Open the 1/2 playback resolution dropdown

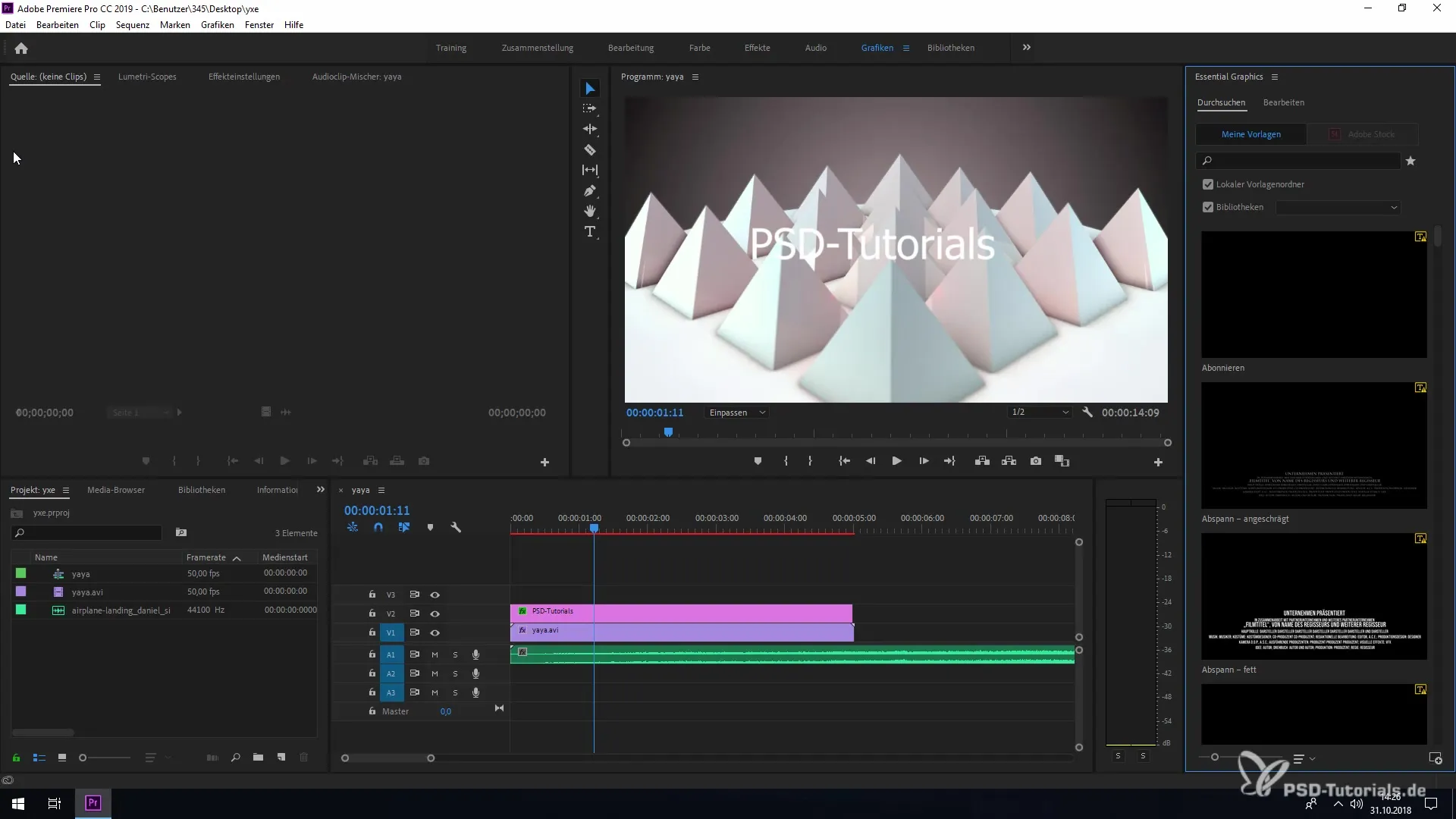point(1040,413)
